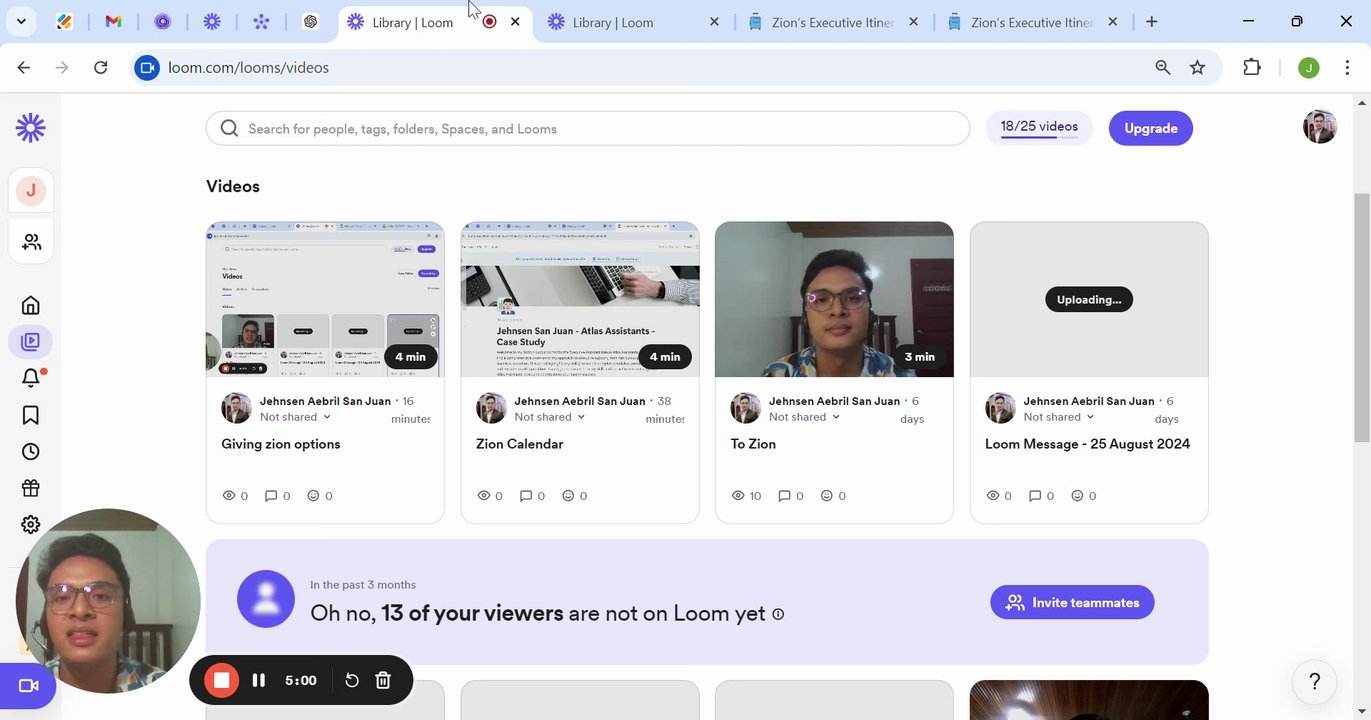The image size is (1371, 720).
Task: Click the comments icon on Giving zion options
Action: (270, 496)
